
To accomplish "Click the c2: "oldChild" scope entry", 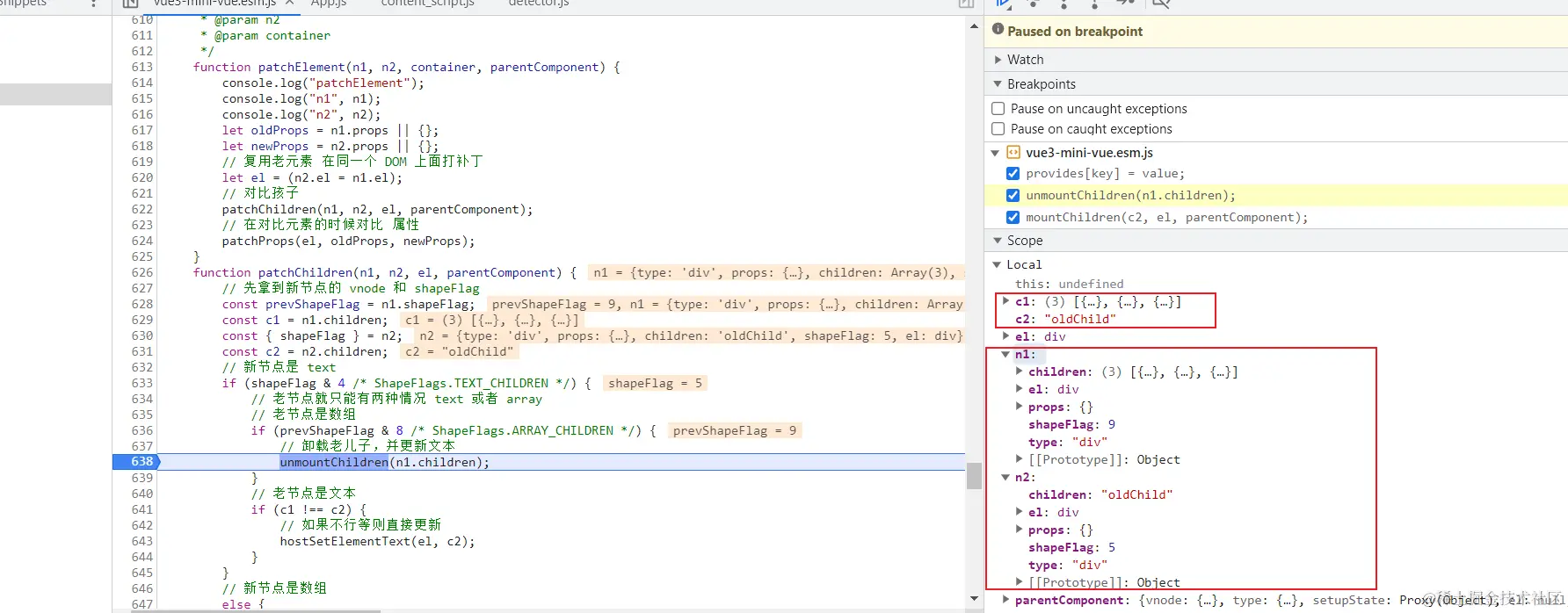I will click(1065, 319).
